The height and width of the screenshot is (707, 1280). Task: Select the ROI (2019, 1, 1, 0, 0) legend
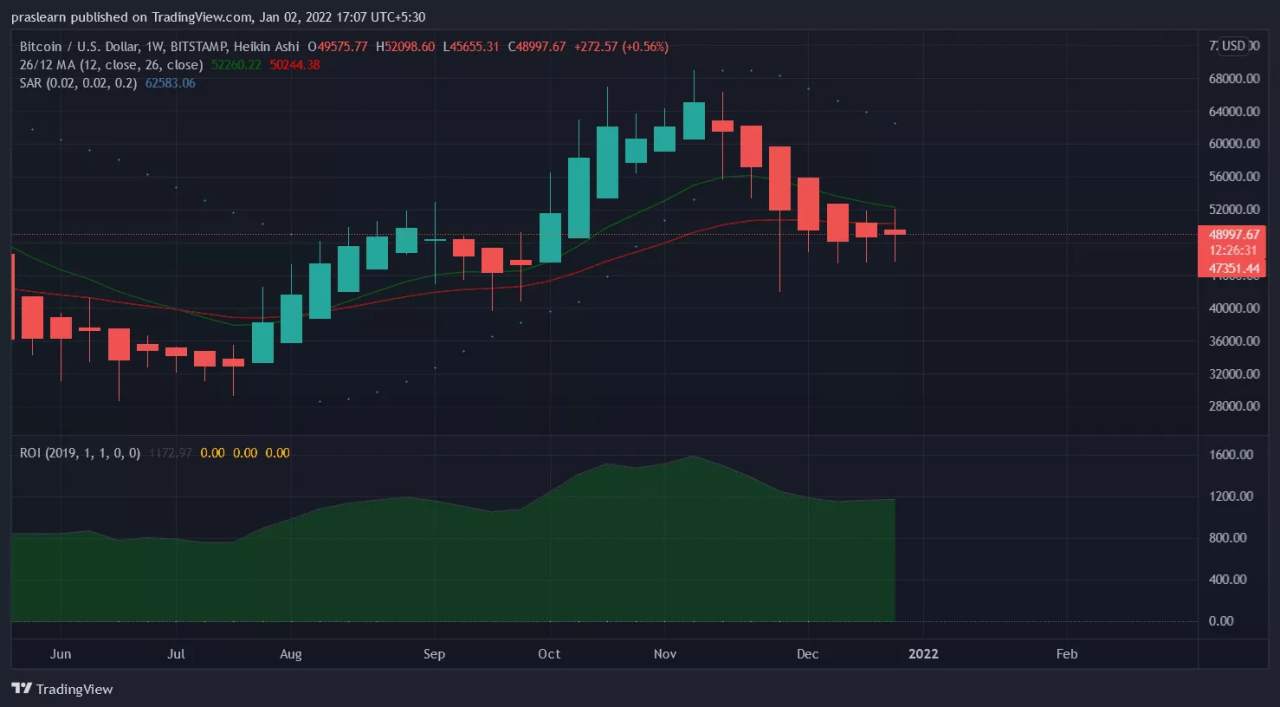pyautogui.click(x=80, y=453)
